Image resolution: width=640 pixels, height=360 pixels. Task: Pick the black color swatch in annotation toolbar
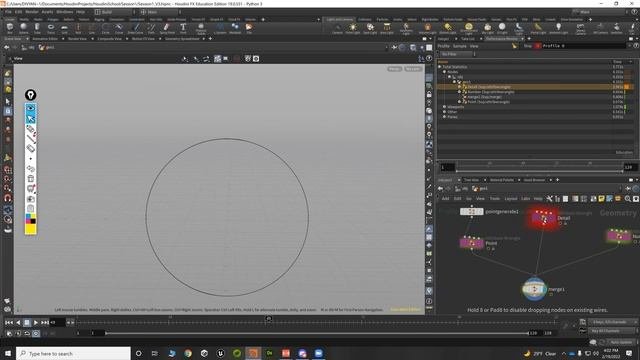[x=33, y=221]
